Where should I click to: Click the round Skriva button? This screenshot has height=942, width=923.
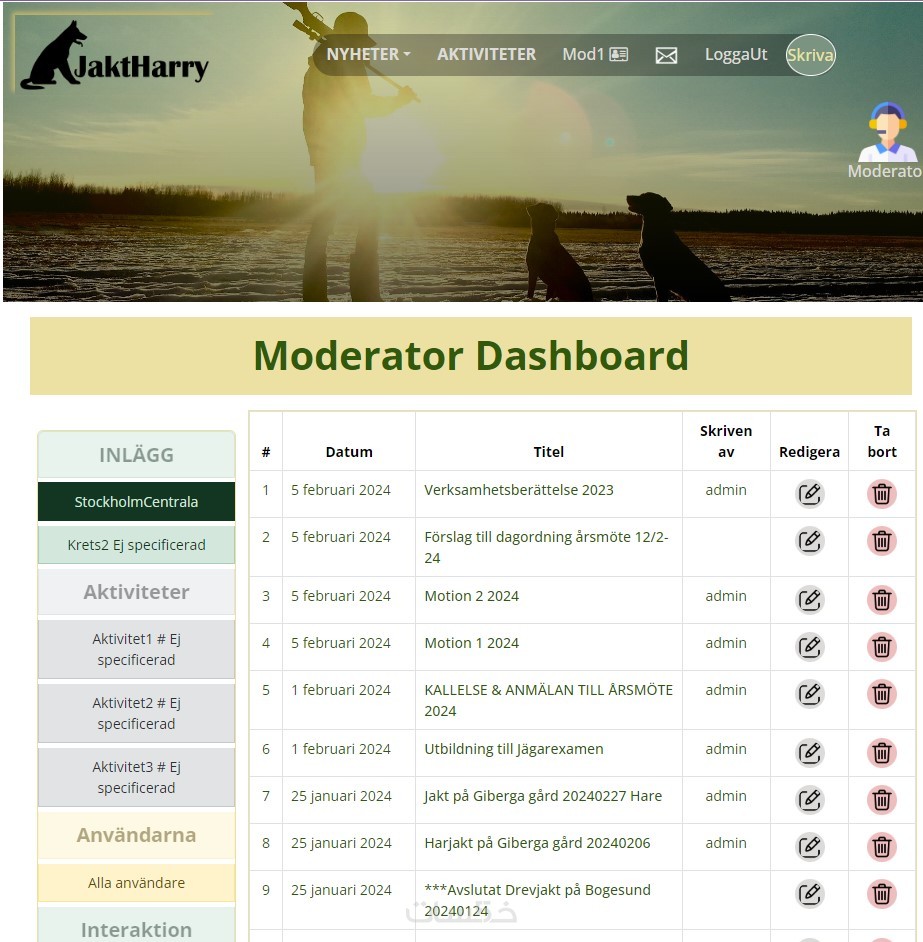pyautogui.click(x=811, y=55)
